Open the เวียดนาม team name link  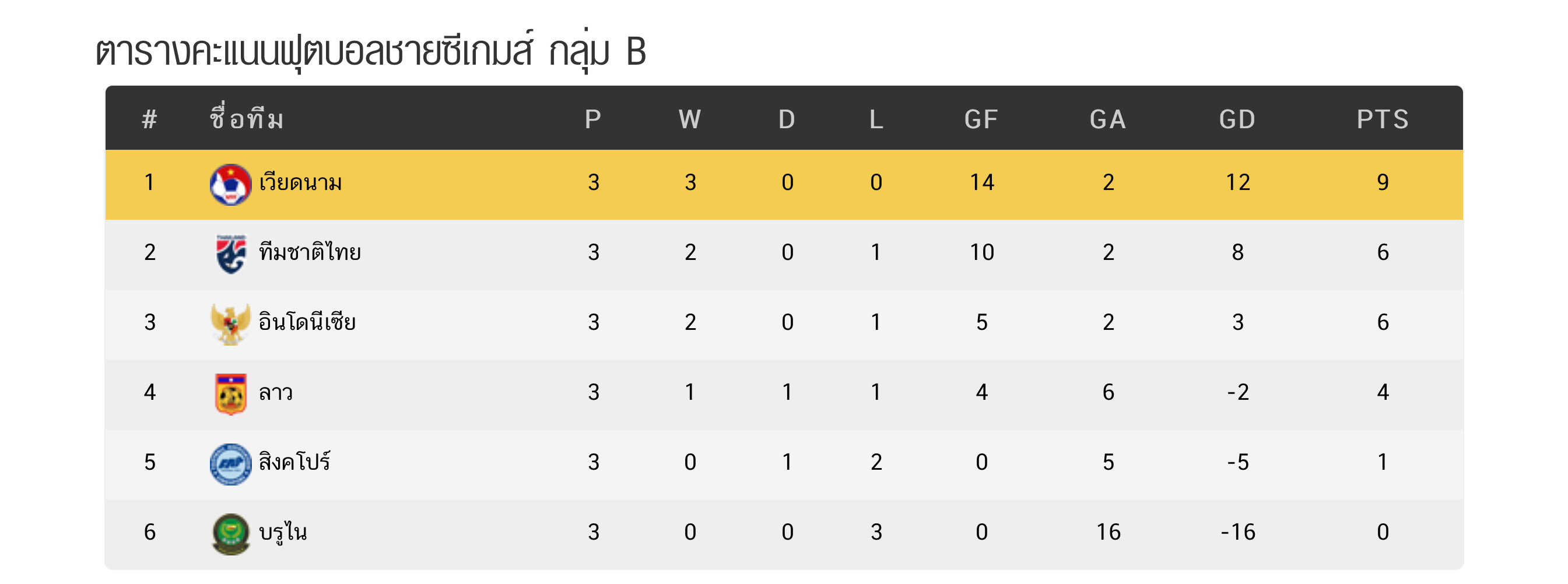coord(300,182)
